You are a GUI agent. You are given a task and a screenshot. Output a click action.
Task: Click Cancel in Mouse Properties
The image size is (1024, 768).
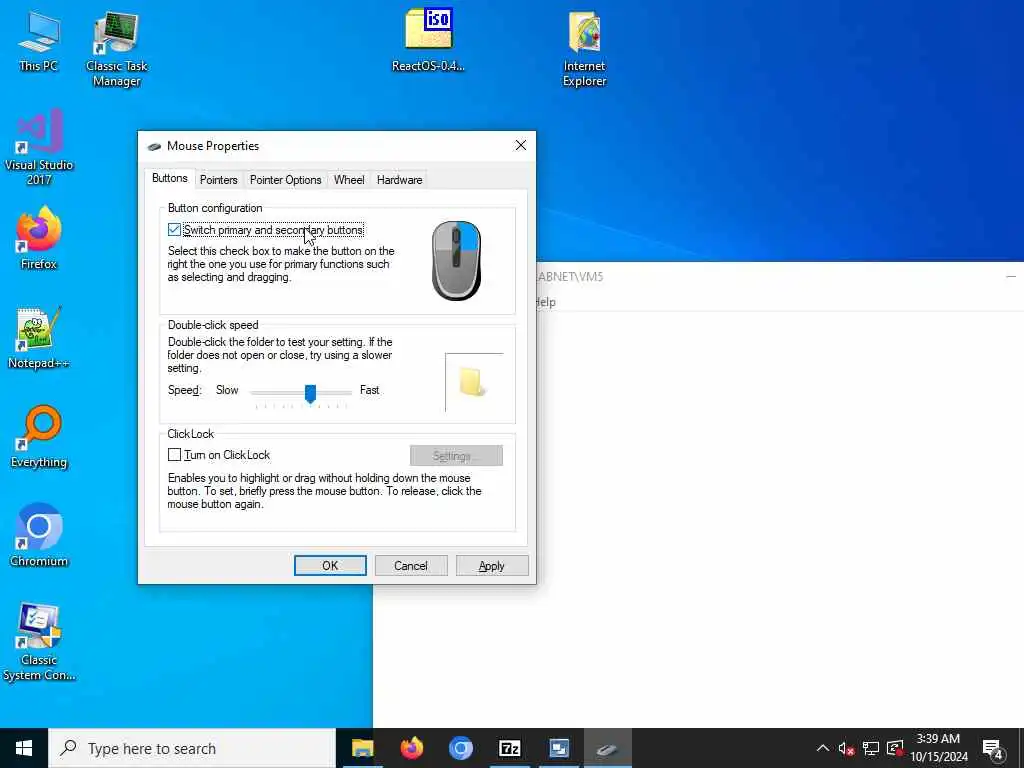411,566
